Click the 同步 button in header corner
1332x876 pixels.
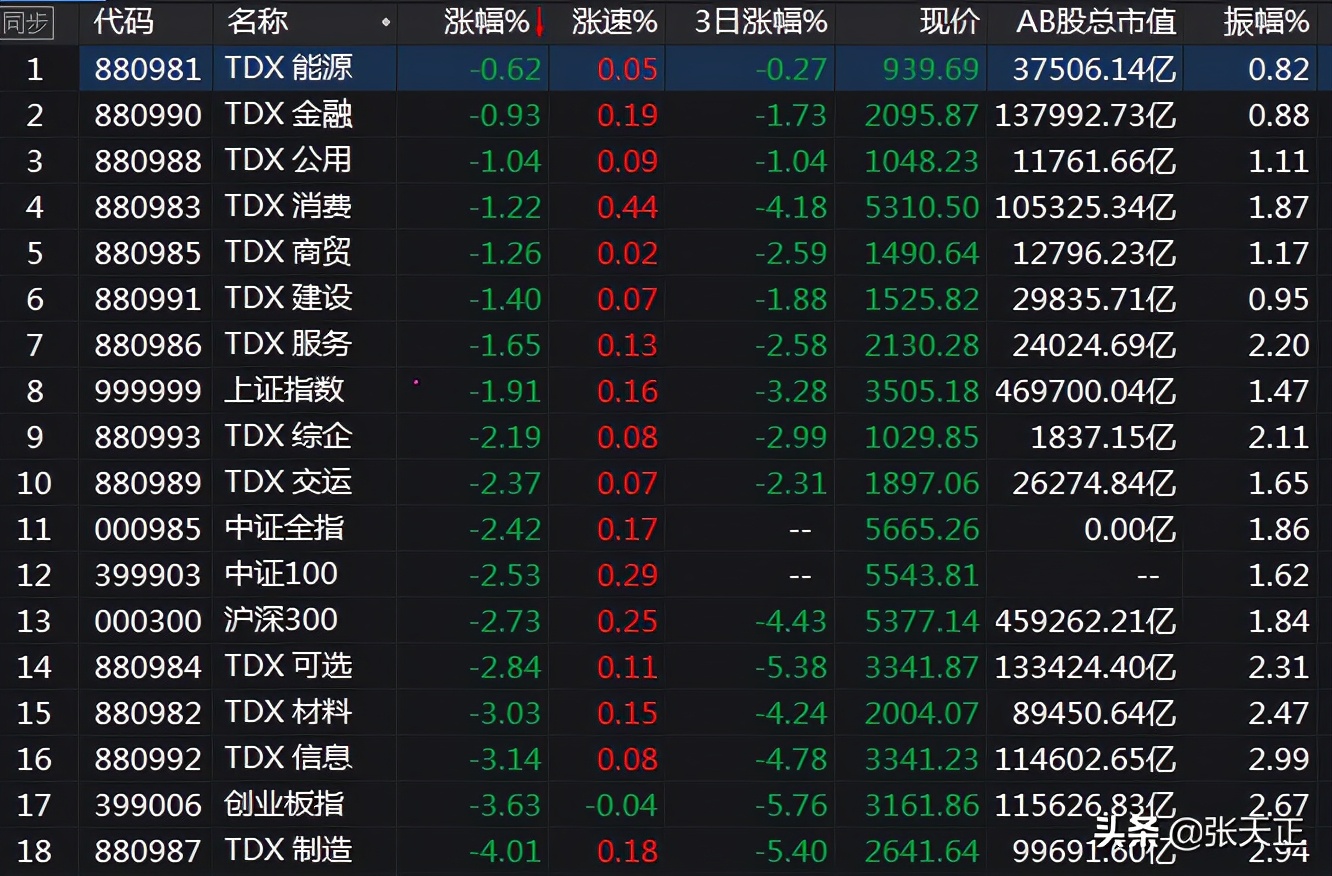click(x=26, y=22)
